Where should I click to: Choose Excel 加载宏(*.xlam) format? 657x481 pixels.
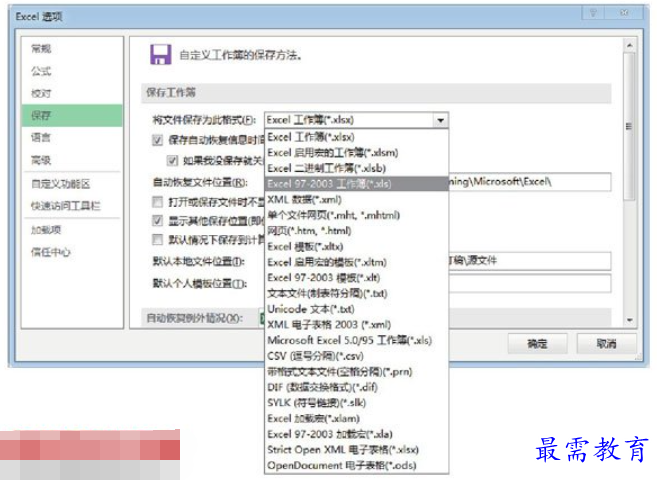pos(357,418)
